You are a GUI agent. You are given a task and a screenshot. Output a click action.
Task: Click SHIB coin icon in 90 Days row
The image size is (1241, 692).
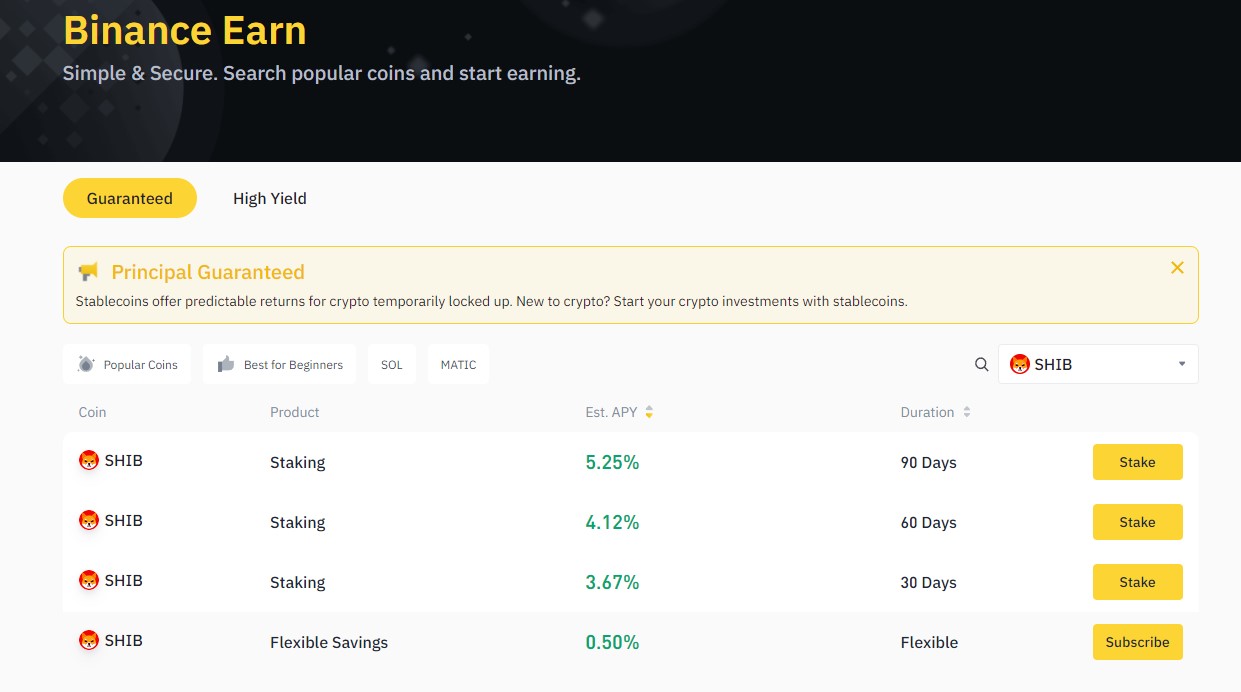(89, 461)
